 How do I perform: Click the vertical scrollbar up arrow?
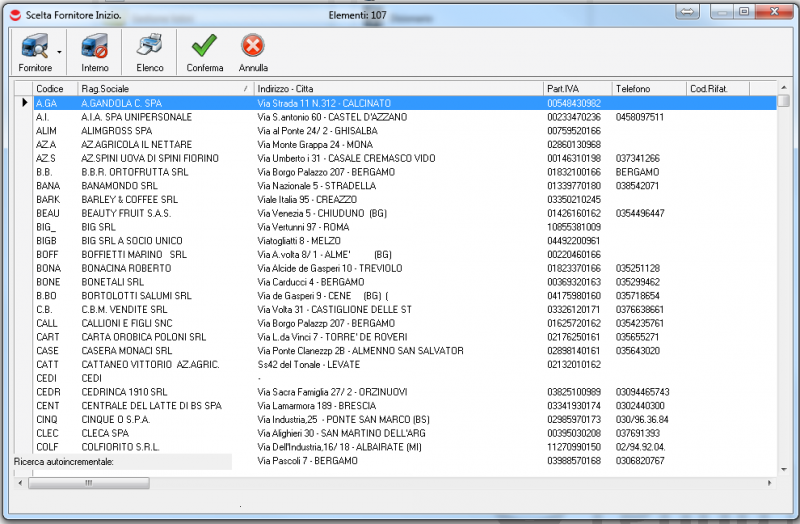783,88
